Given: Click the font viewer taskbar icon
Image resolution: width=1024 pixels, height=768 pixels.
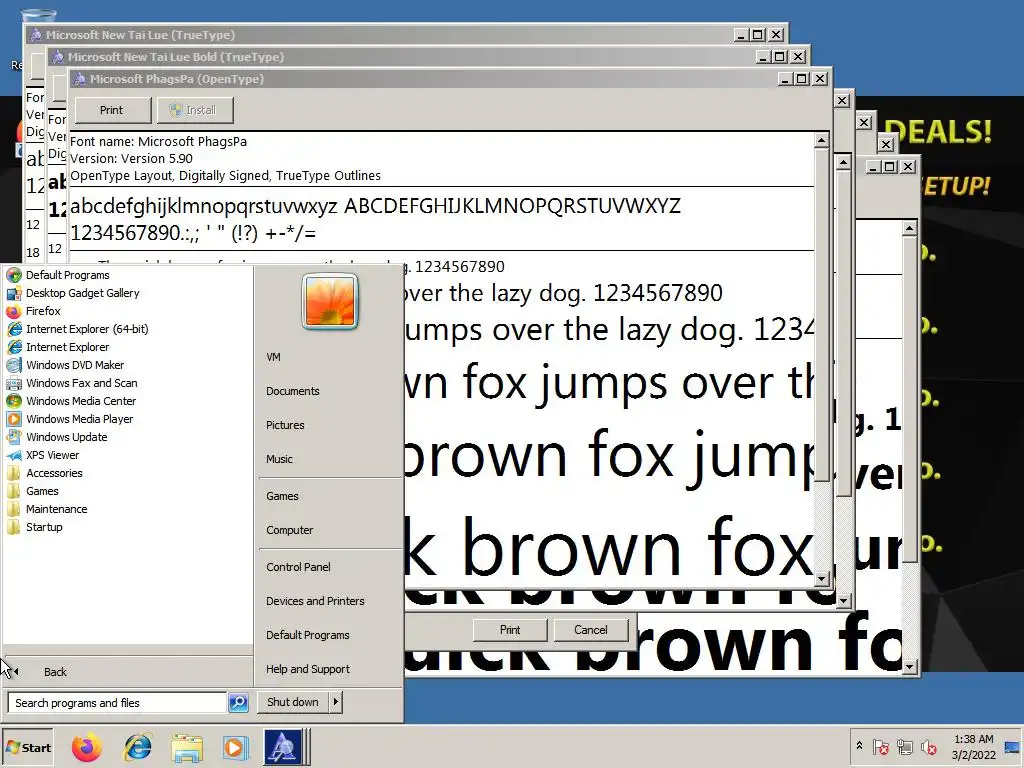Looking at the screenshot, I should (x=283, y=747).
